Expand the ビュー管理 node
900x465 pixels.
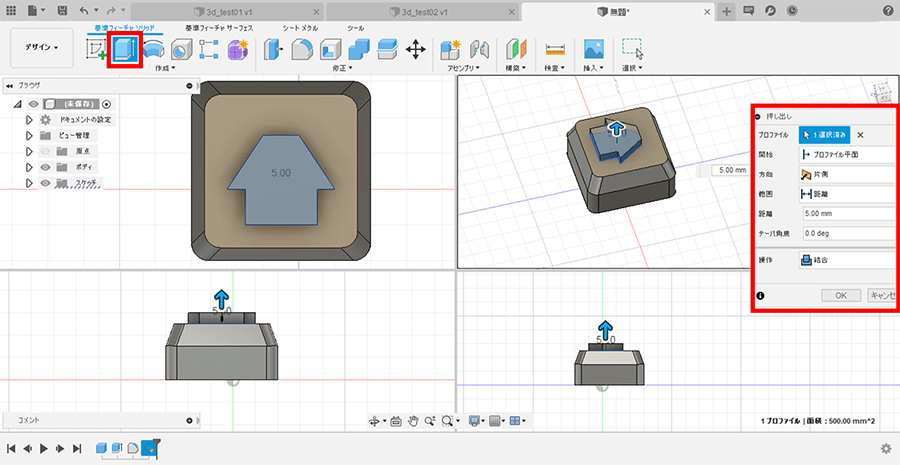29,136
